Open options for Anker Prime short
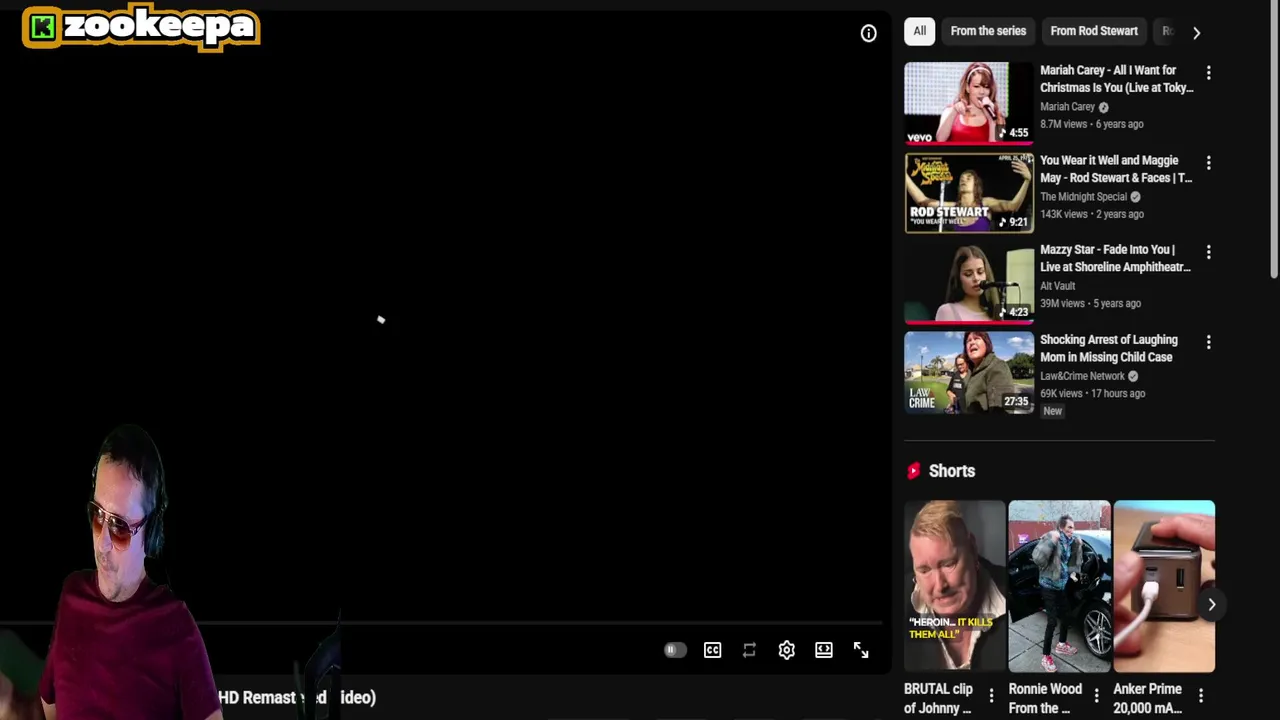Viewport: 1280px width, 720px height. [1200, 695]
